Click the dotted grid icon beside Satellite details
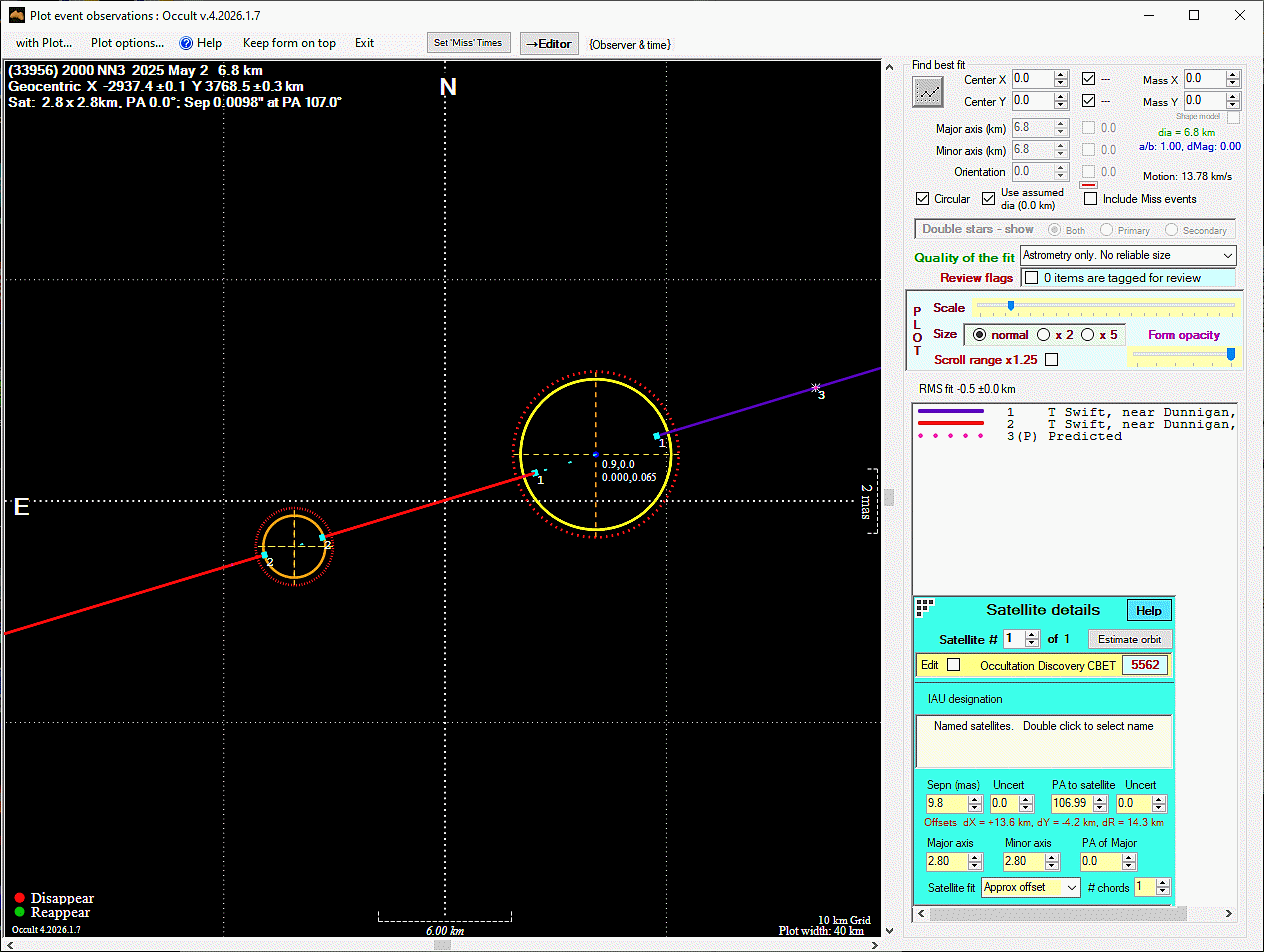 click(925, 608)
